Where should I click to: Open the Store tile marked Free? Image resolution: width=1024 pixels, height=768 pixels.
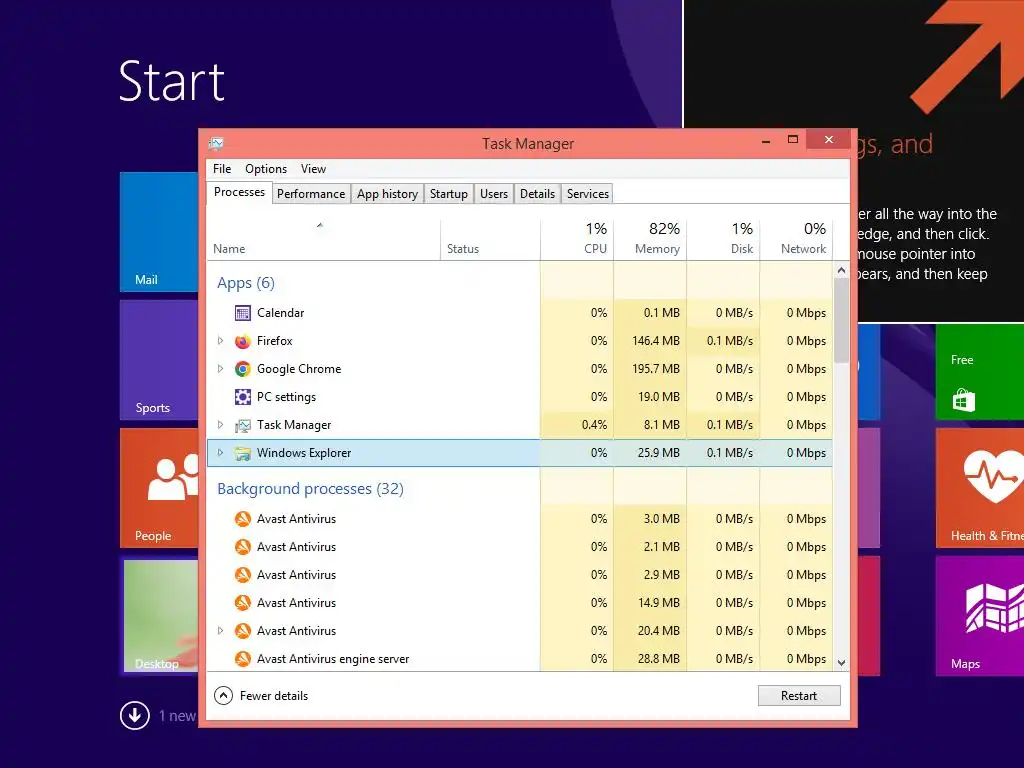click(x=980, y=372)
